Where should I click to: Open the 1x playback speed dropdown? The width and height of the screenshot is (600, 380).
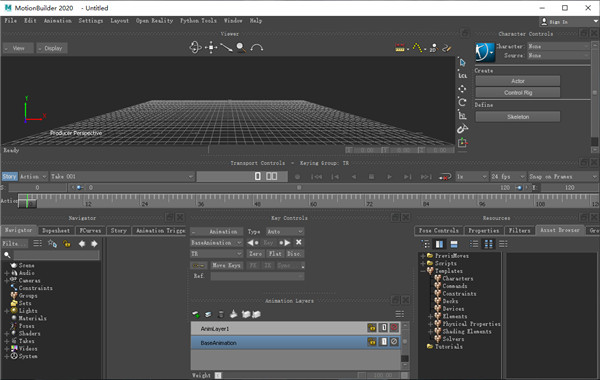coord(471,176)
